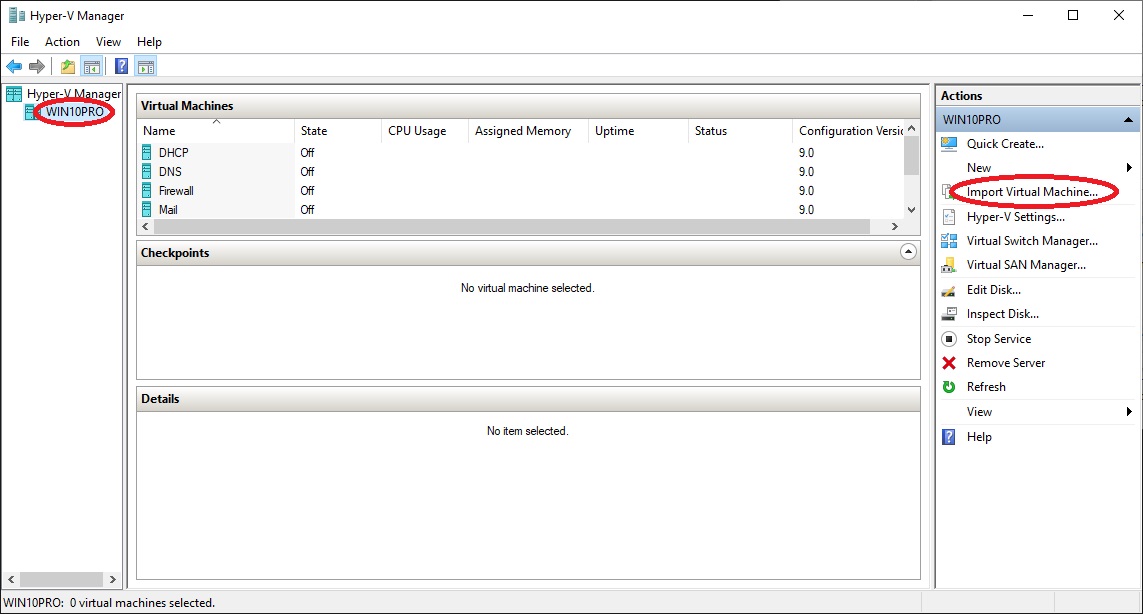Open the Help menu in menu bar
Screen dimensions: 1143x614
pyautogui.click(x=149, y=42)
